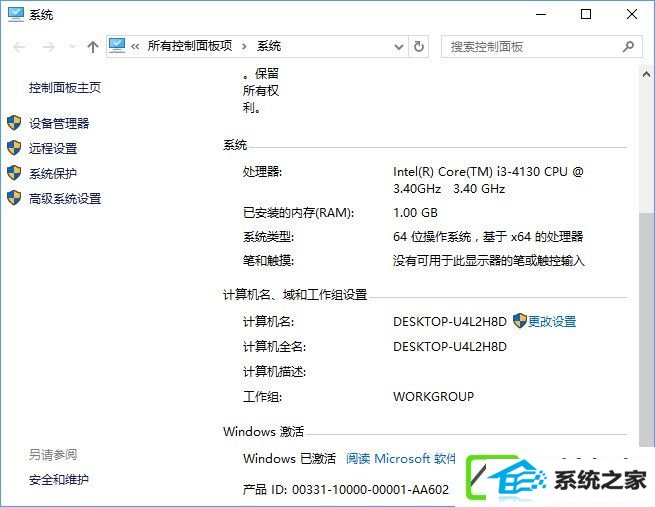
Task: Open 控制面板主页 link
Action: point(65,88)
